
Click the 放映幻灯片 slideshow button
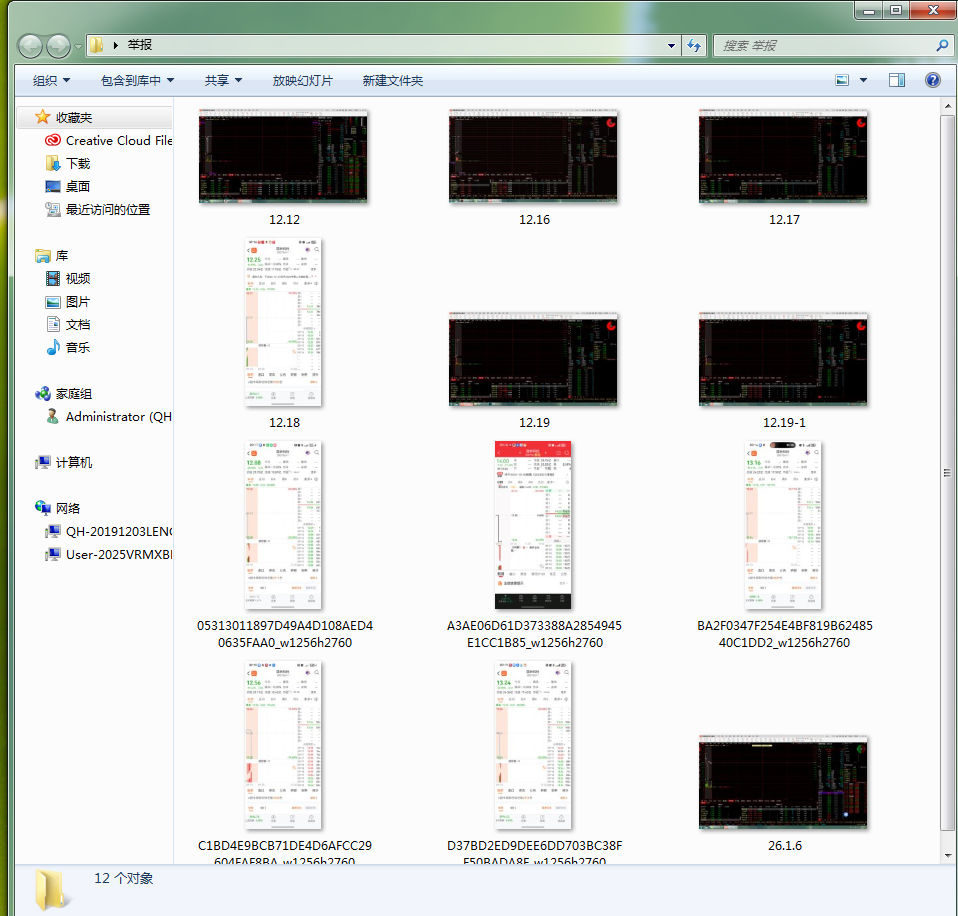tap(302, 80)
